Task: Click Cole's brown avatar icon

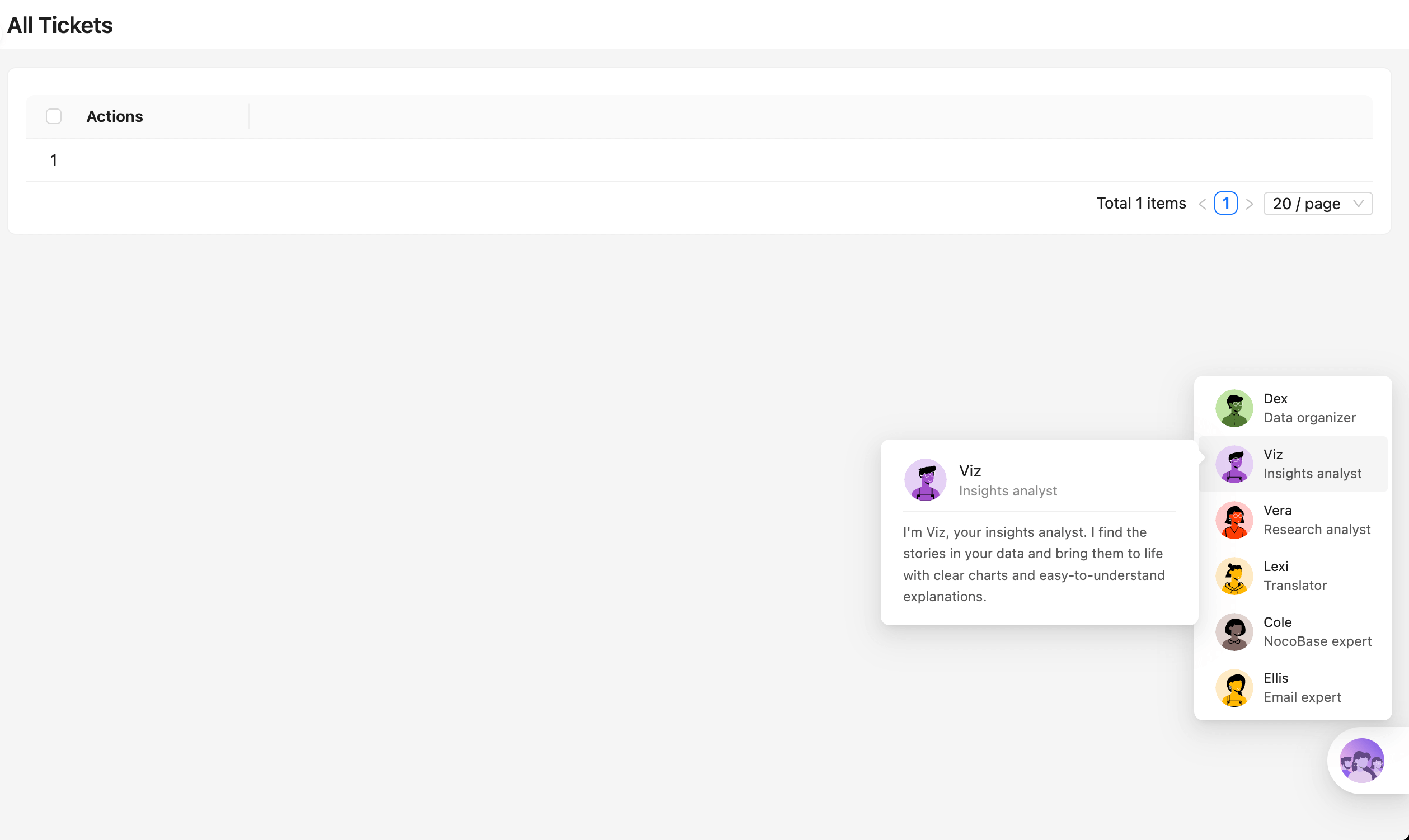Action: pos(1233,632)
